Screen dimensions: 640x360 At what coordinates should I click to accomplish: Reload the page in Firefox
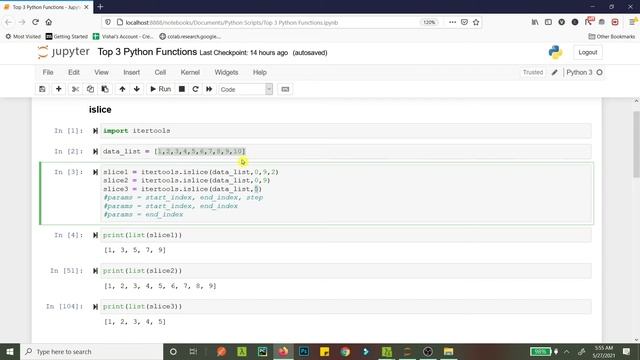36,22
